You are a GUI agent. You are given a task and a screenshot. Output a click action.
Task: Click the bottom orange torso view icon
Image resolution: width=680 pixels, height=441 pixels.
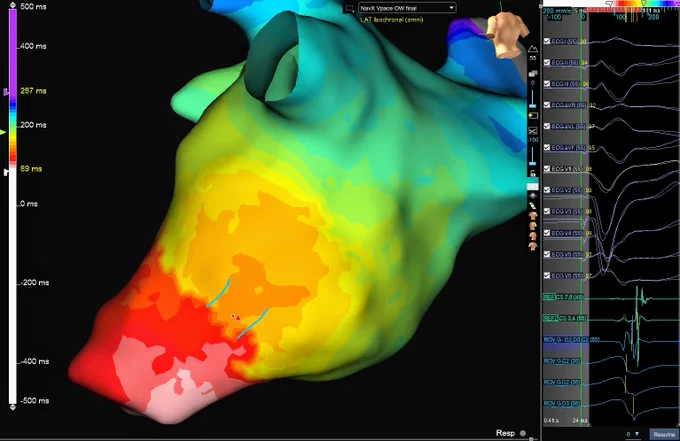[x=533, y=246]
